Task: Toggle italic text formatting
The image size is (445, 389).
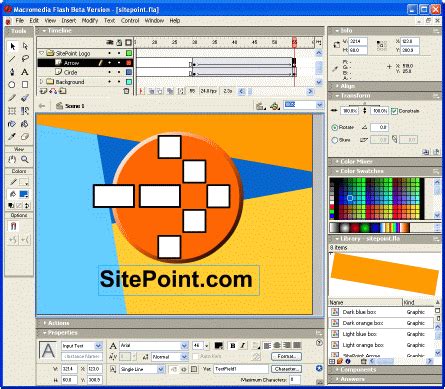Action: [242, 346]
